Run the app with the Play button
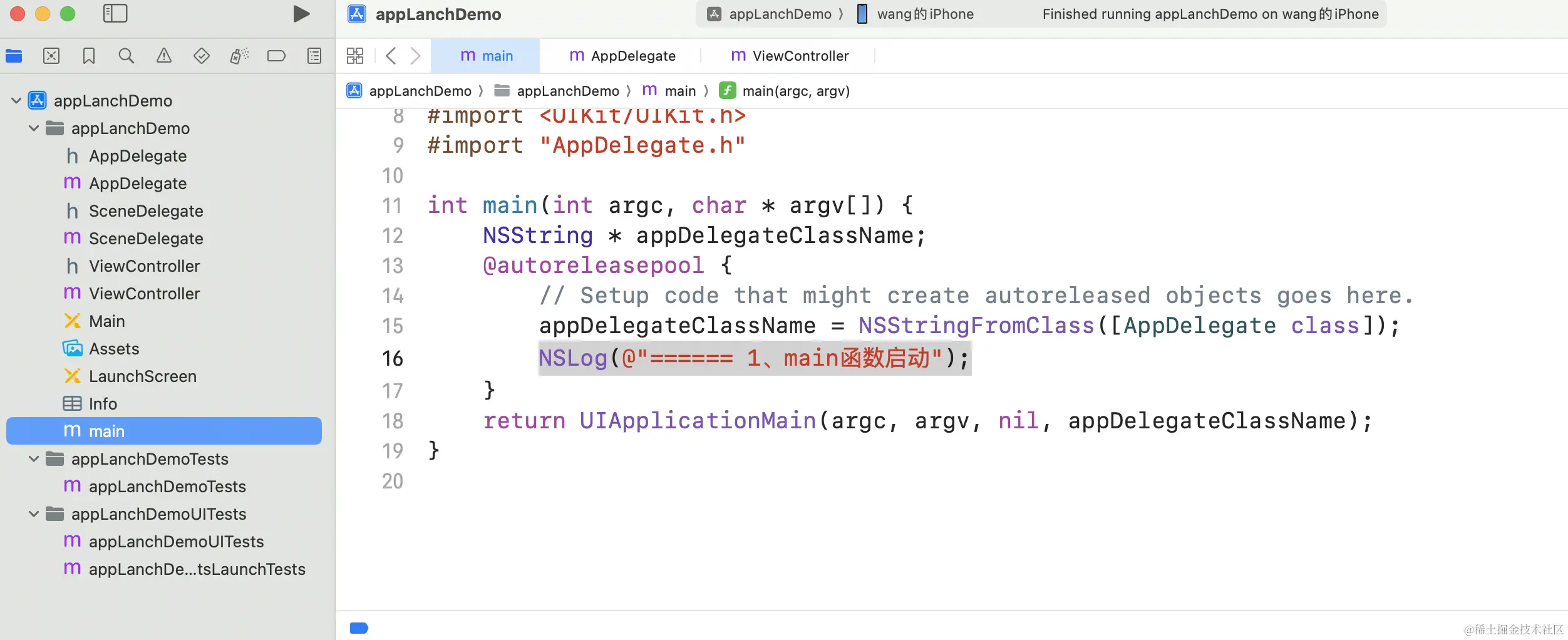The image size is (1568, 640). 301,14
